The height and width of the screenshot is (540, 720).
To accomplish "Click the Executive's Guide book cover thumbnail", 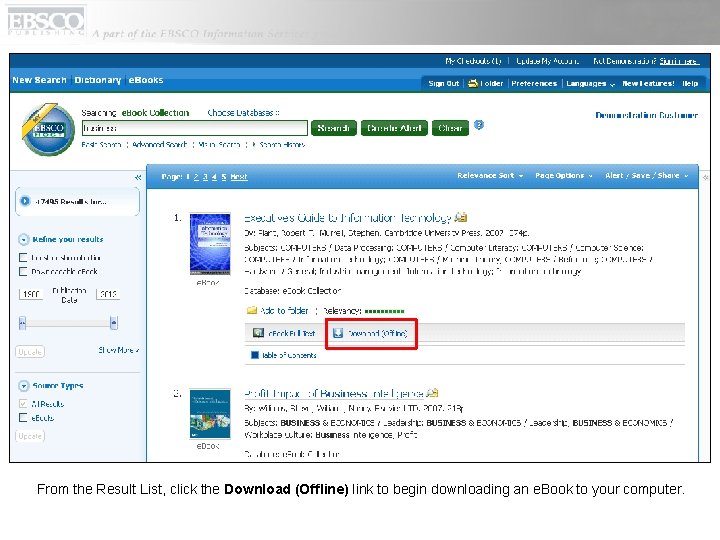I will coord(210,244).
